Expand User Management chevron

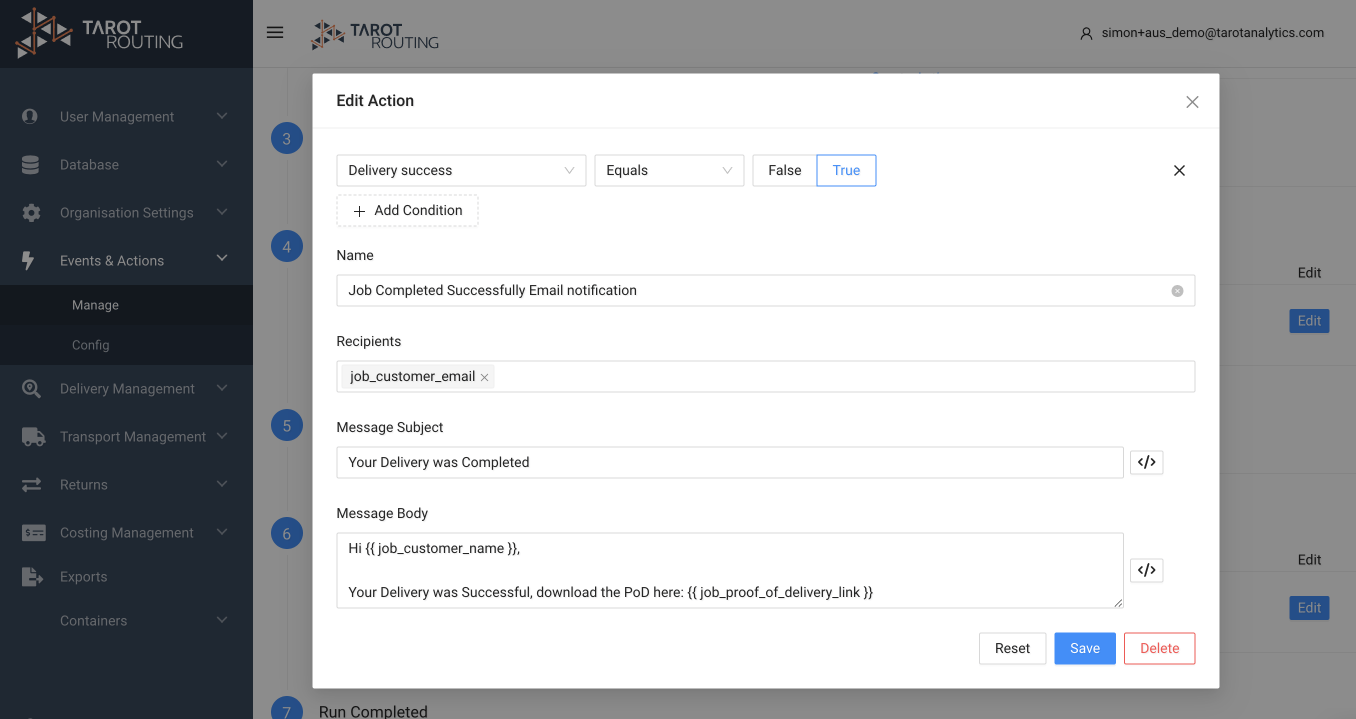(x=222, y=116)
